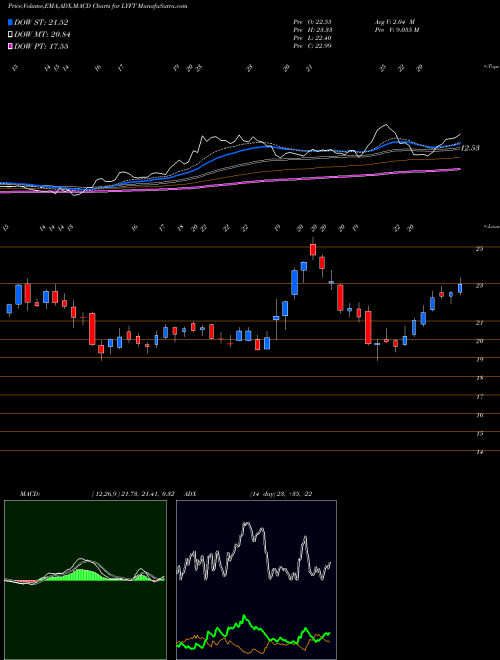The height and width of the screenshot is (660, 500).
Task: Click the Pre L: 22.40 low value
Action: coord(312,38)
